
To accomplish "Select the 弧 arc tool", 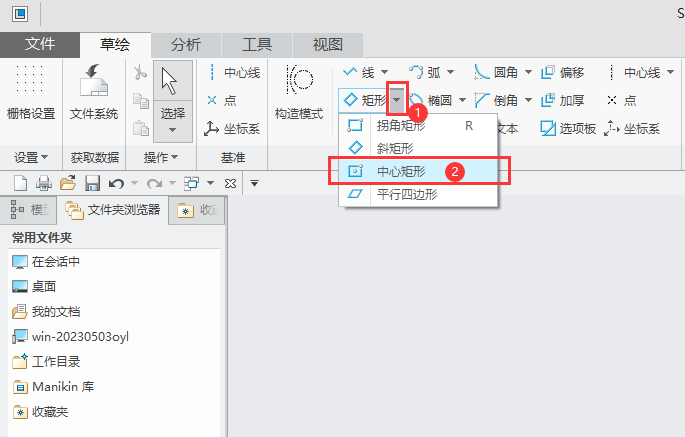I will point(425,72).
